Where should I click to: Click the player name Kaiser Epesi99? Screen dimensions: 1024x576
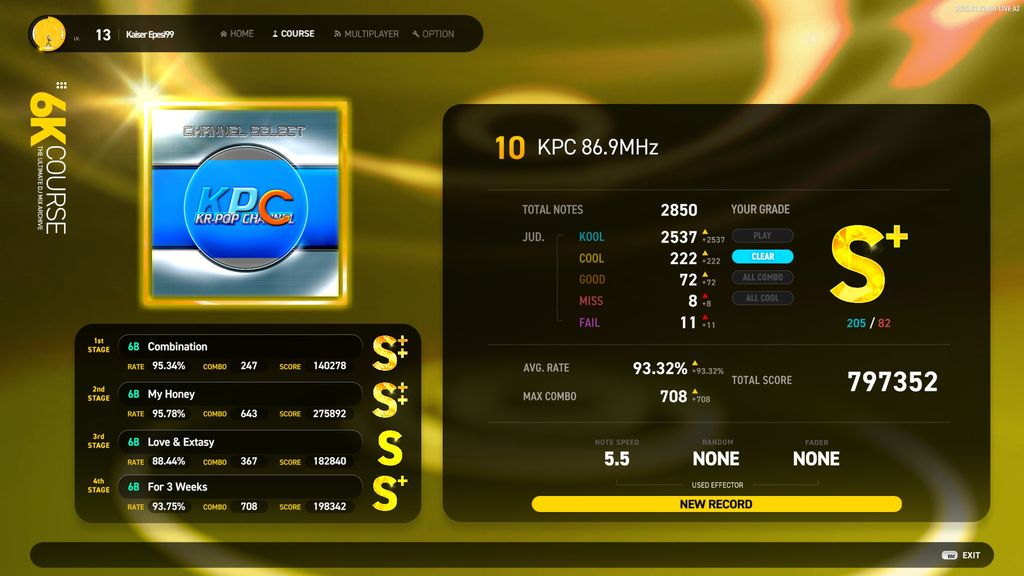[x=150, y=35]
